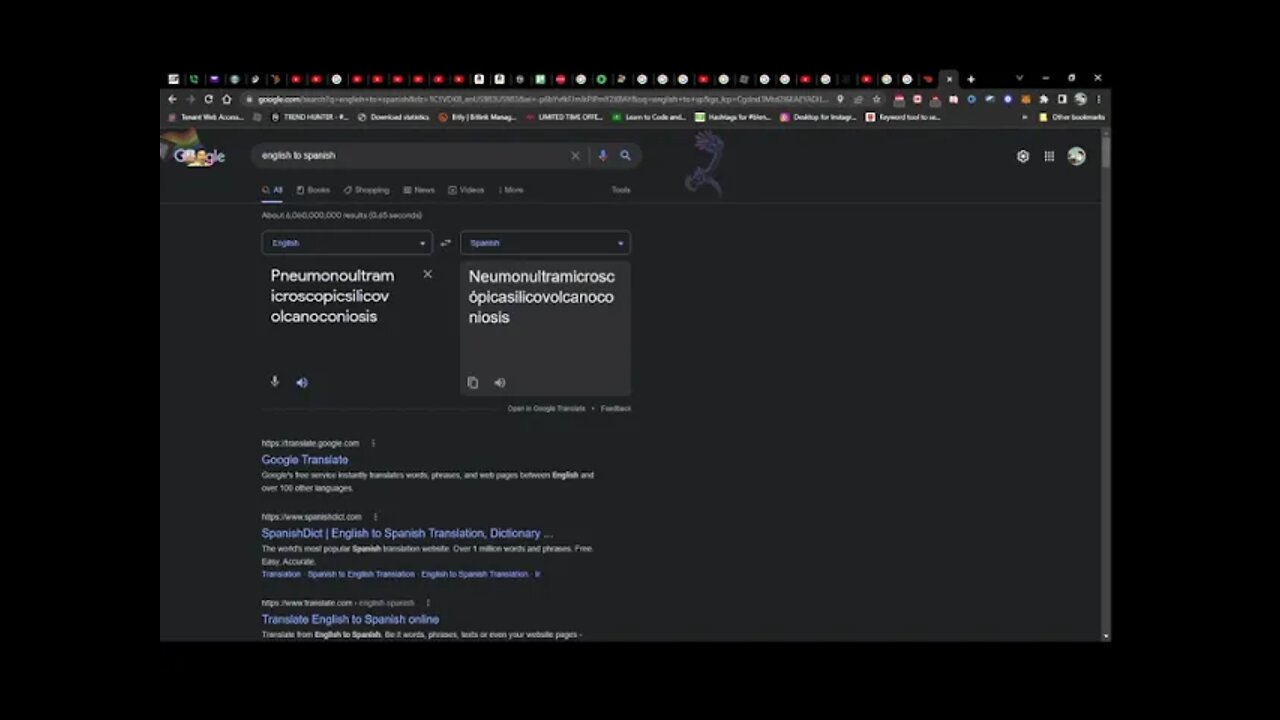Open search Tools
The width and height of the screenshot is (1280, 720).
click(621, 190)
